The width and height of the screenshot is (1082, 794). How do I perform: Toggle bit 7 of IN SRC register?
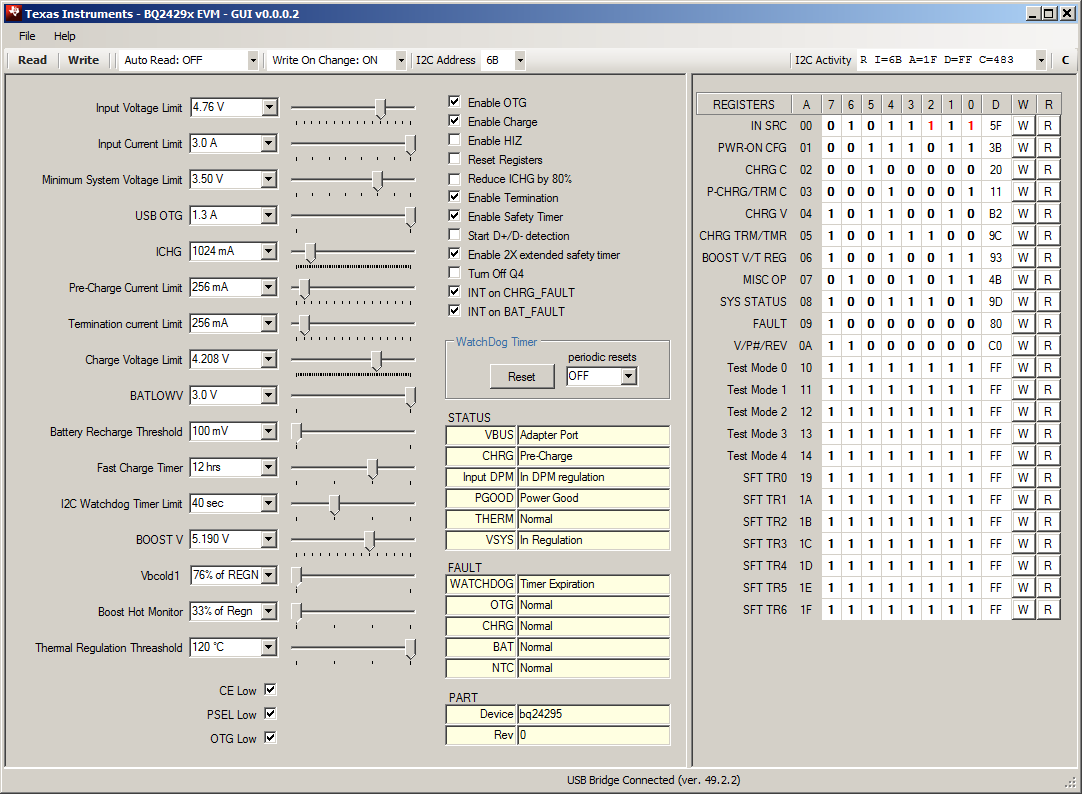tap(831, 126)
